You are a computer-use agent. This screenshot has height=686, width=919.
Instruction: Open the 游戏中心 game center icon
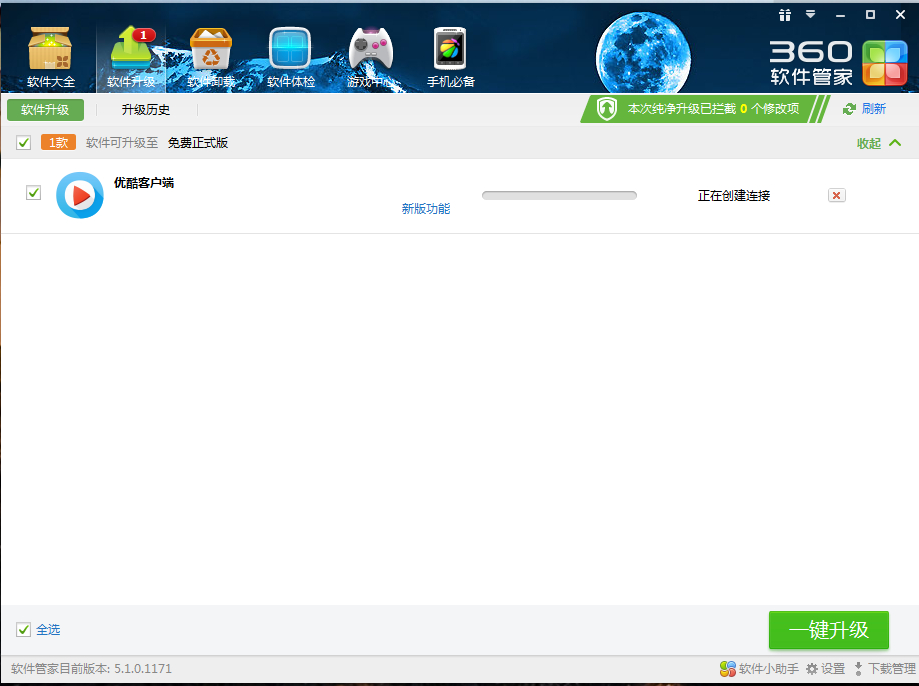(x=370, y=57)
